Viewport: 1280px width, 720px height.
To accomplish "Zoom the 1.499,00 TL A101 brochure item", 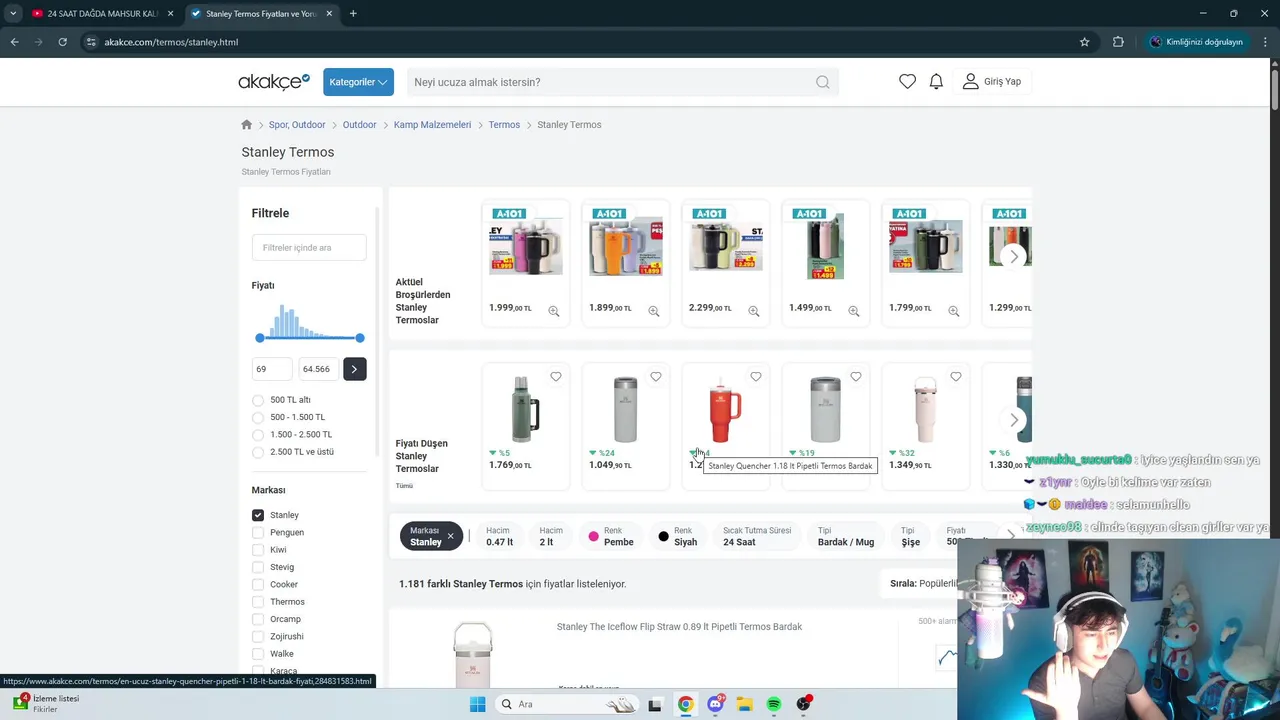I will 854,311.
